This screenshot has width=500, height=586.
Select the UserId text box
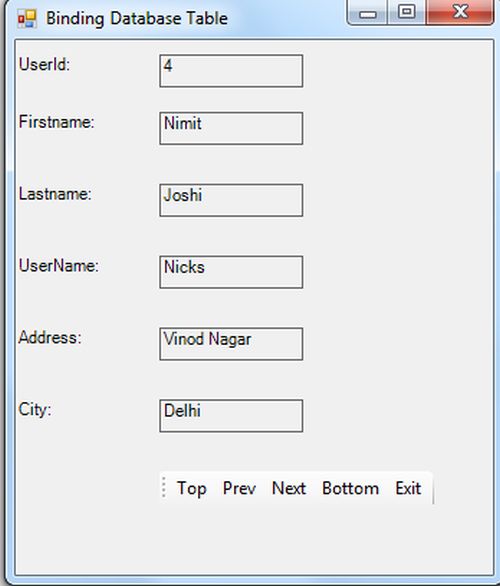coord(231,71)
